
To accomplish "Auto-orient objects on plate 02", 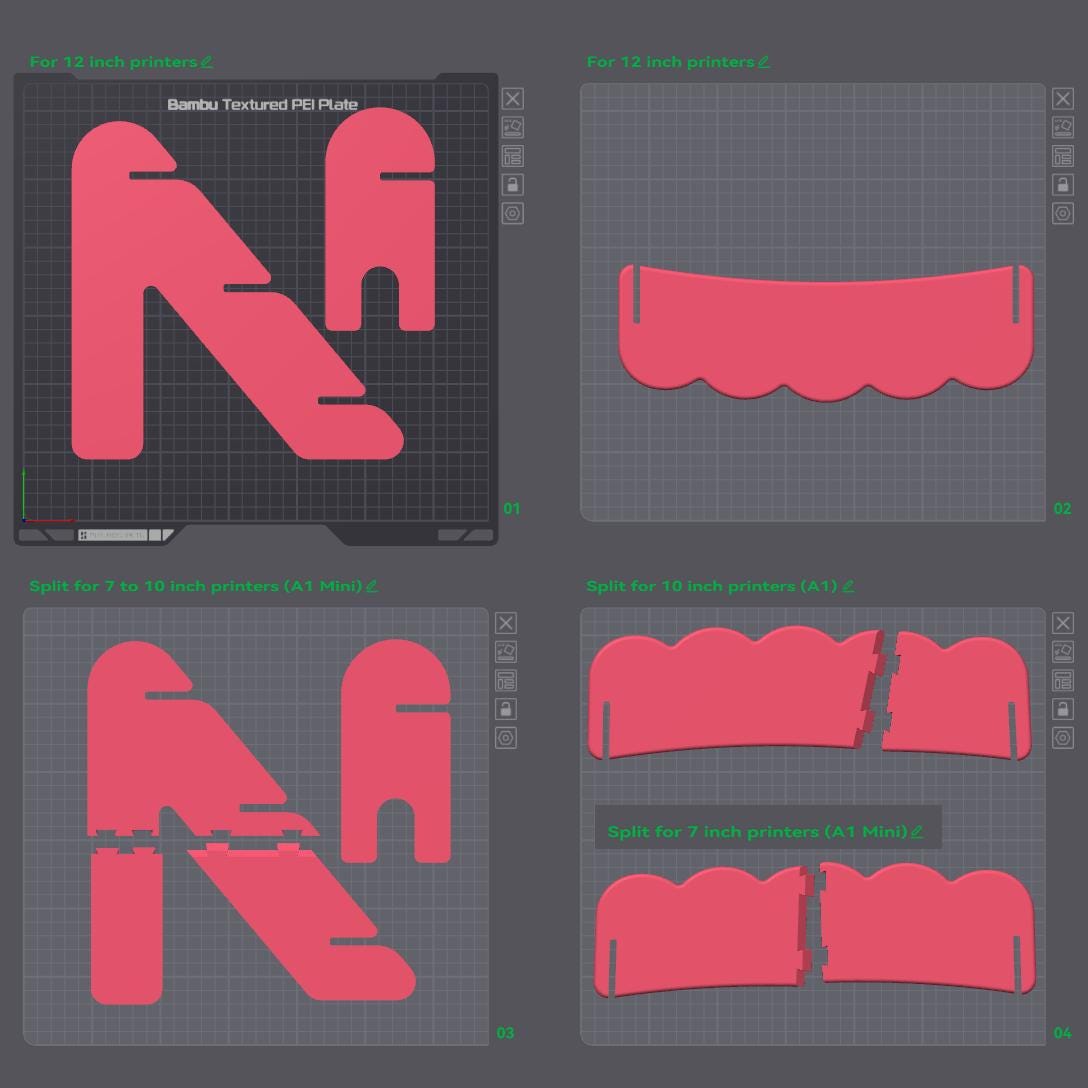I will [1062, 127].
